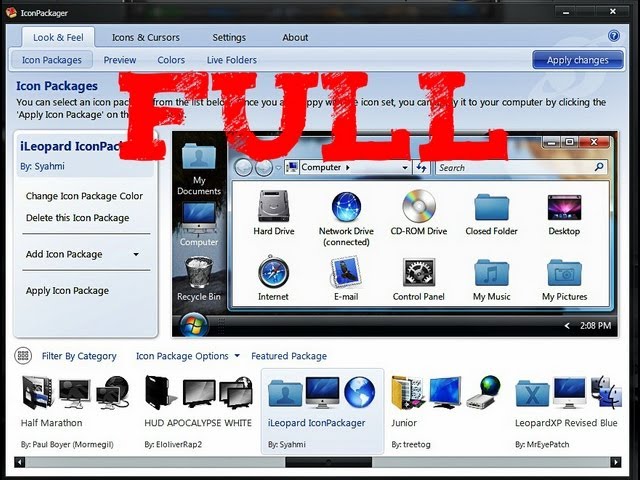
Task: Click the recent pages arrow beside nav buttons
Action: point(278,168)
